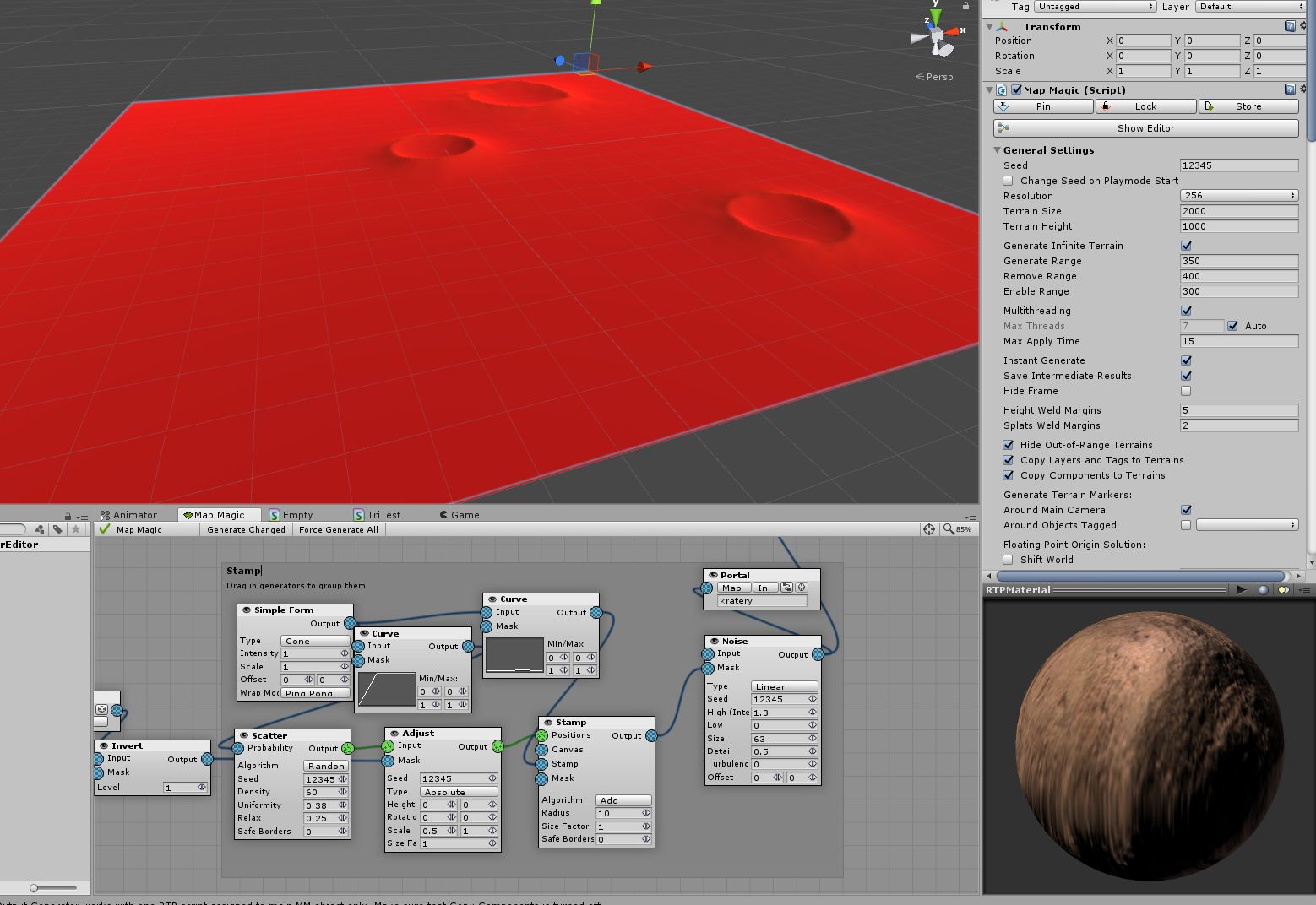Check the Hide Frame option

1186,391
